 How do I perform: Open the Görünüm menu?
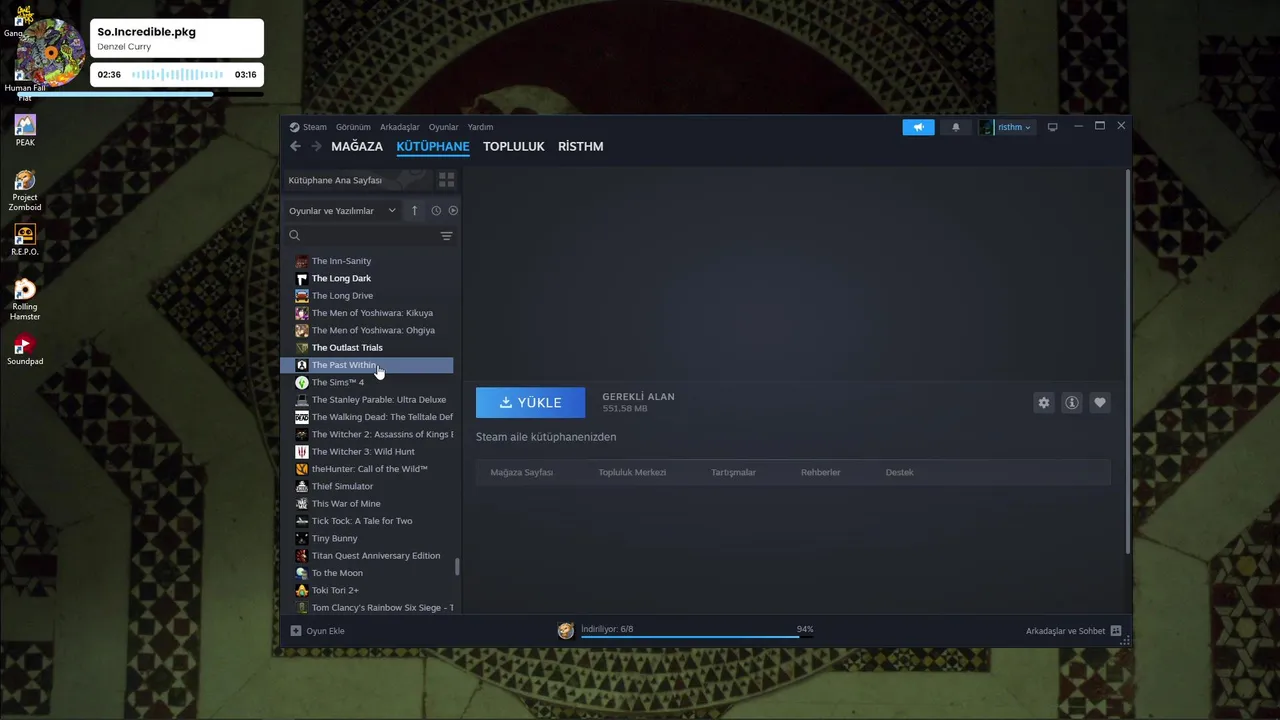click(353, 127)
